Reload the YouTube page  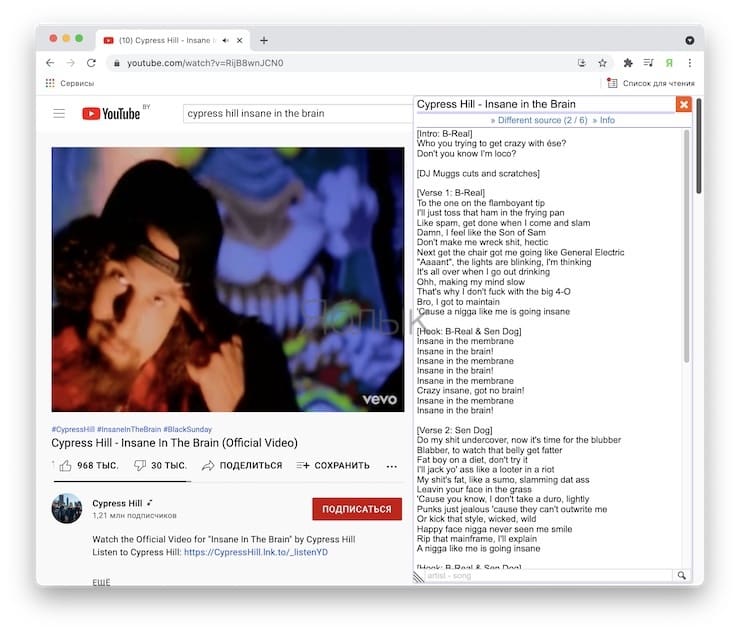tap(91, 63)
